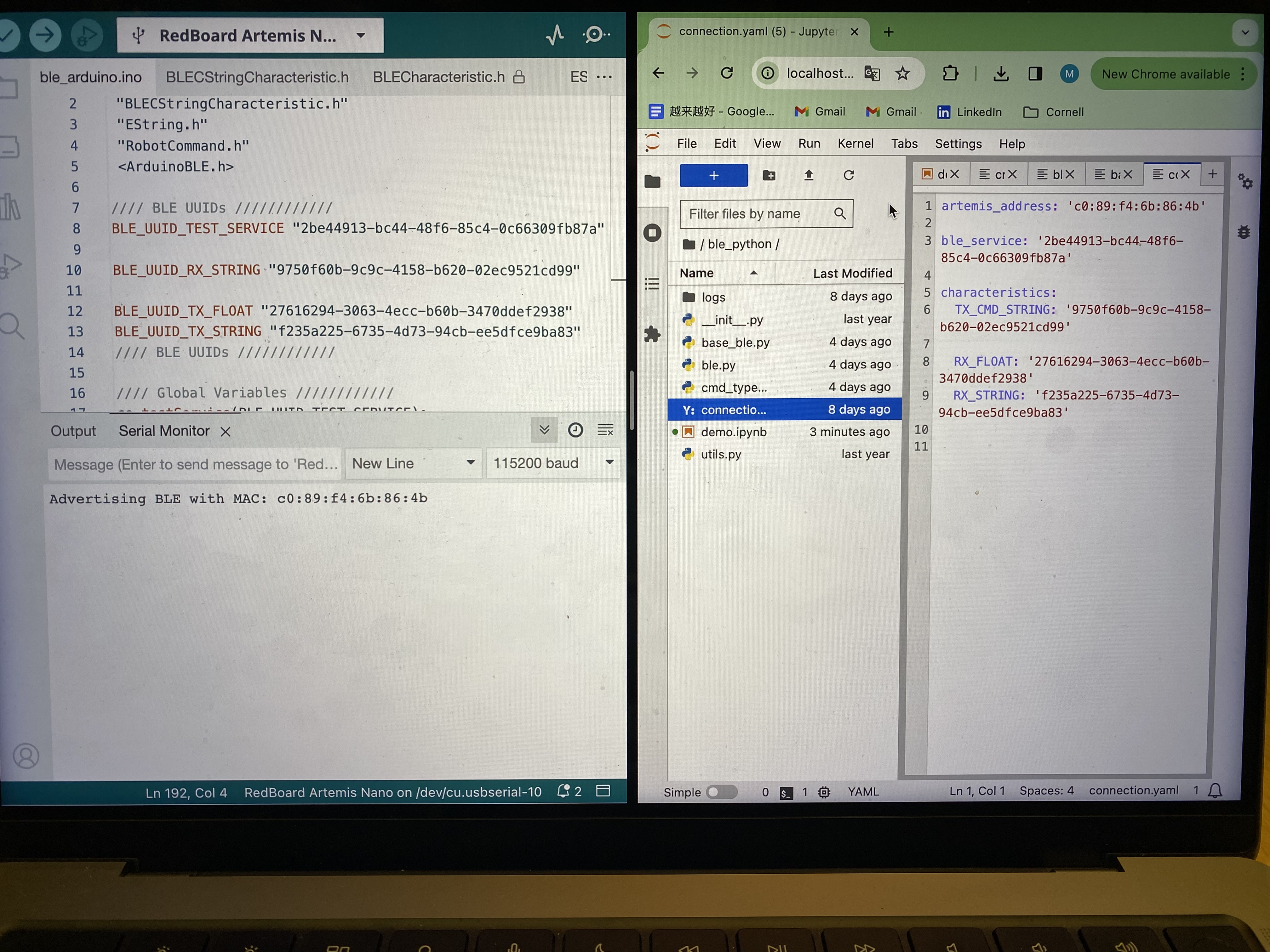
Task: Open base_ble.py in file browser
Action: point(786,342)
